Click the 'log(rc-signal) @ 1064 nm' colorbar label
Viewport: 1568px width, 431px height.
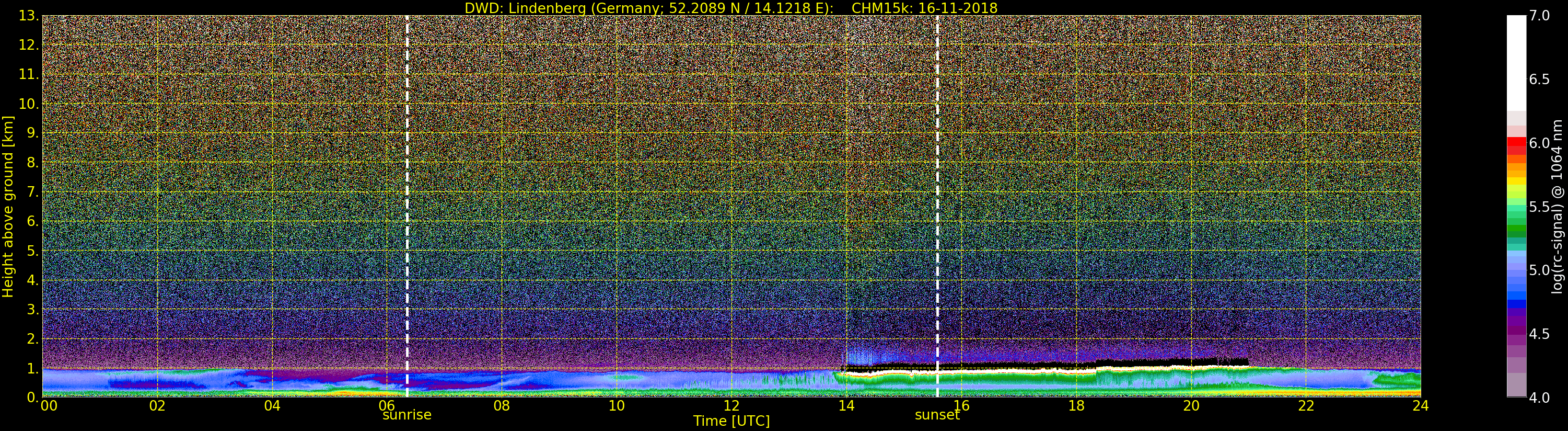pos(1558,206)
